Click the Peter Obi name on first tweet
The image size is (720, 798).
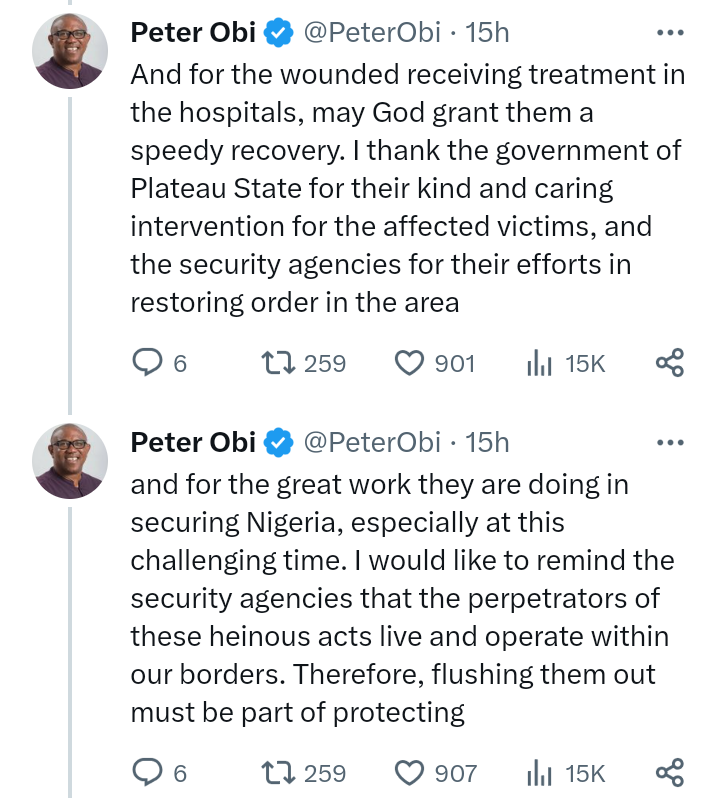coord(193,33)
